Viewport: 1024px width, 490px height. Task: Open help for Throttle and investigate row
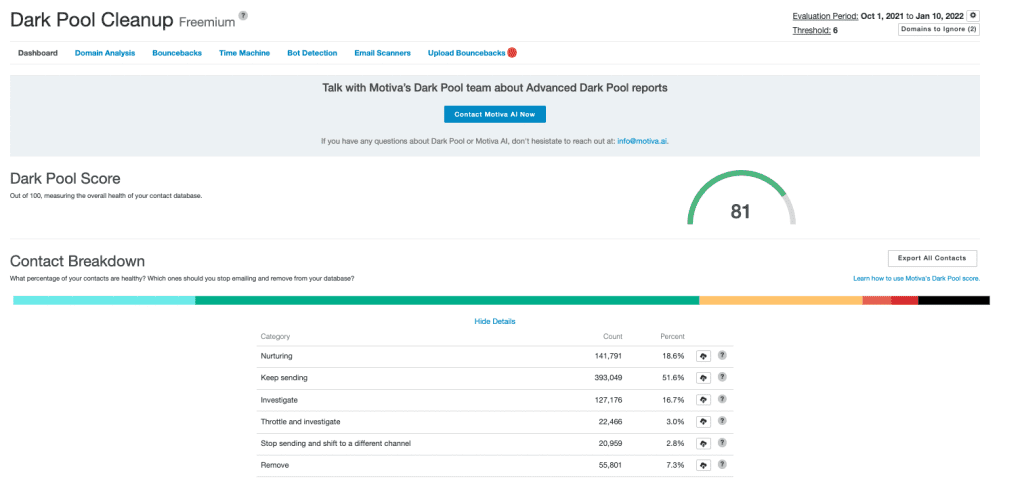[722, 422]
